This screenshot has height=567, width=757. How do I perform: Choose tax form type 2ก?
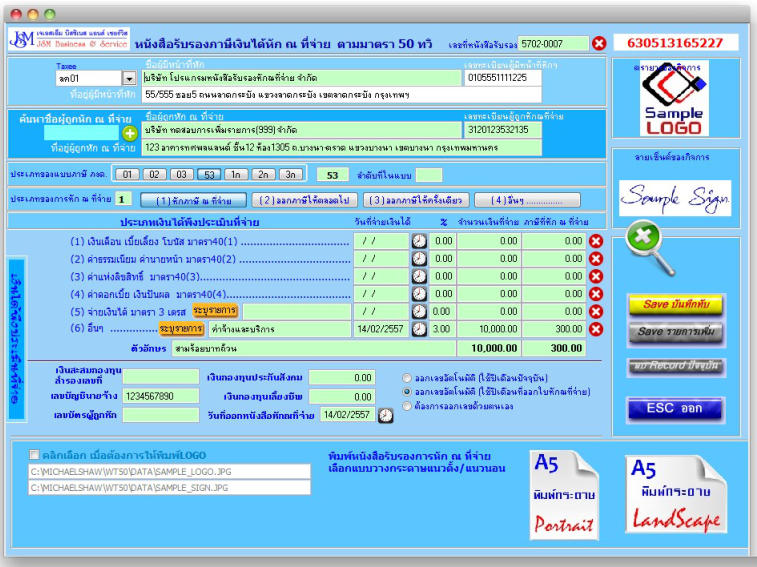pyautogui.click(x=264, y=174)
